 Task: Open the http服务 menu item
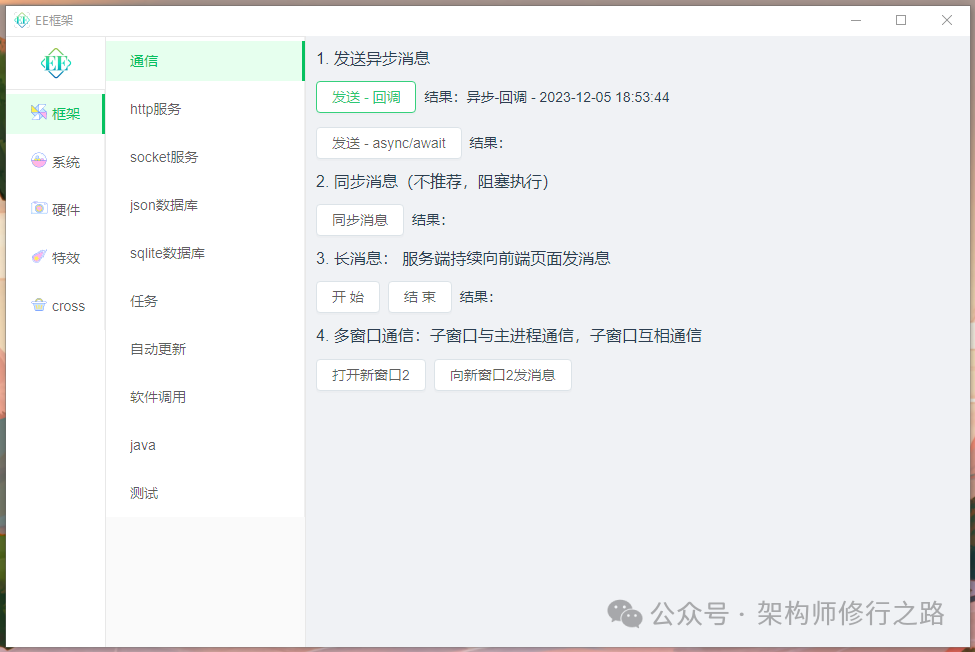click(205, 109)
